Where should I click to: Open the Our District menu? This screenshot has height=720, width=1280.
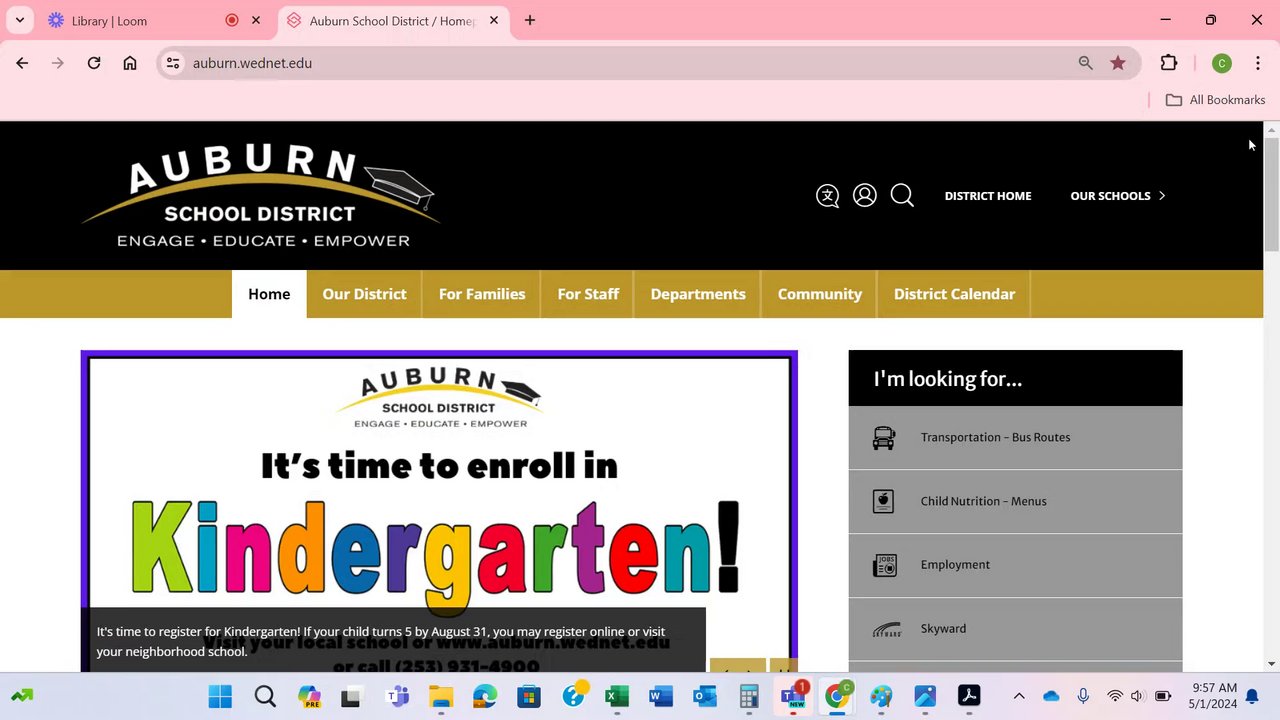coord(364,294)
